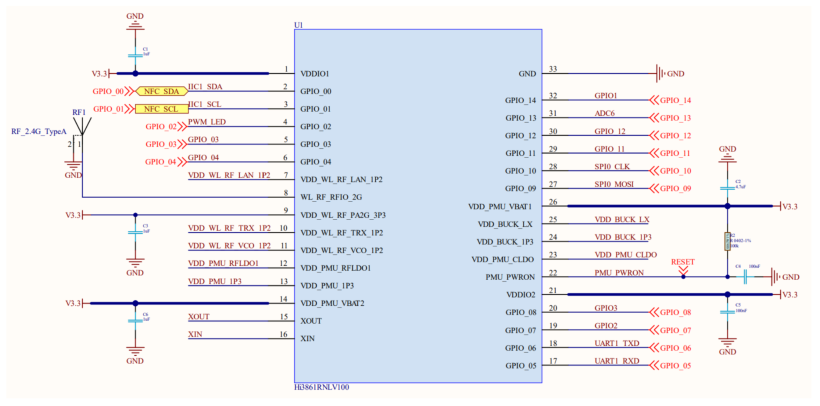Click capacitor C5 below the VDDIO2 line
The height and width of the screenshot is (406, 820).
(x=727, y=309)
